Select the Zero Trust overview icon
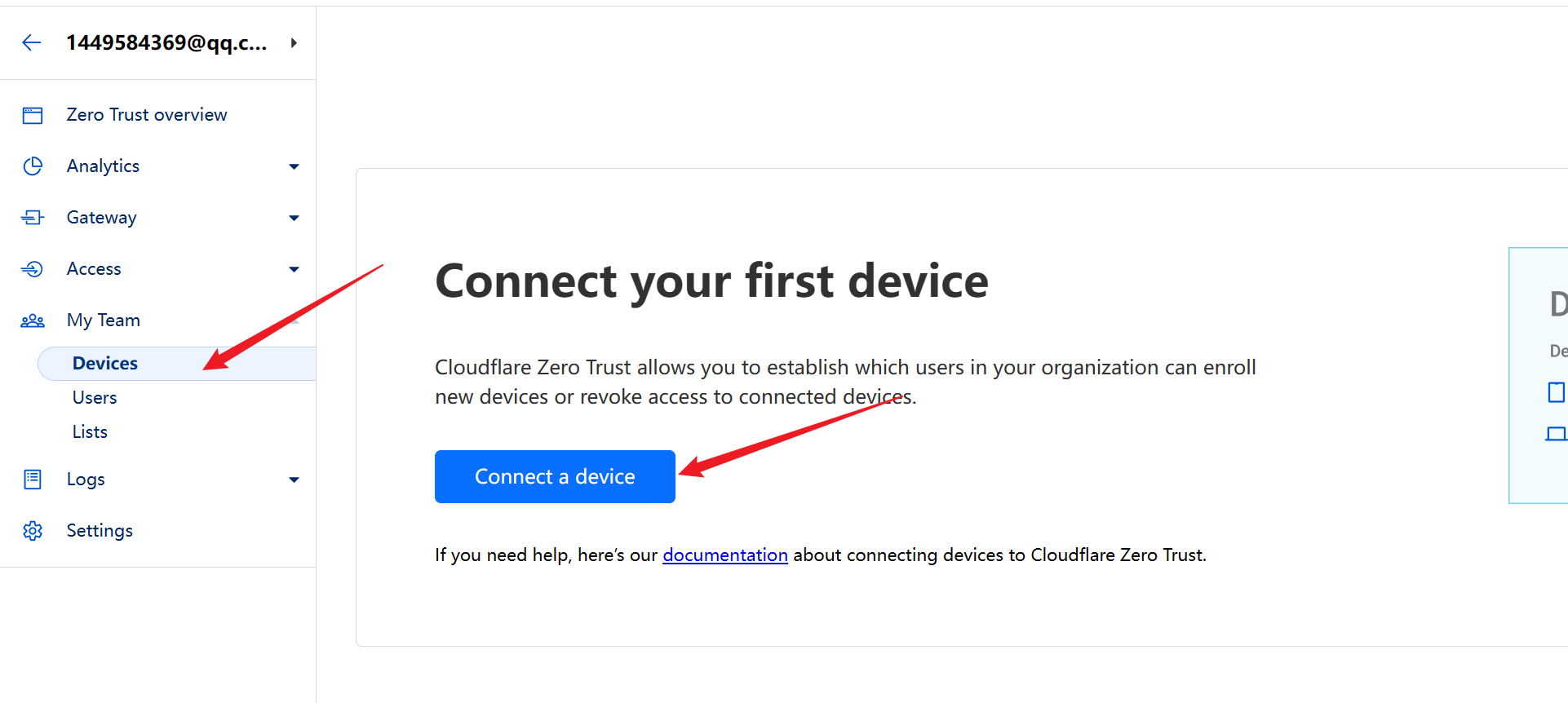 [32, 114]
